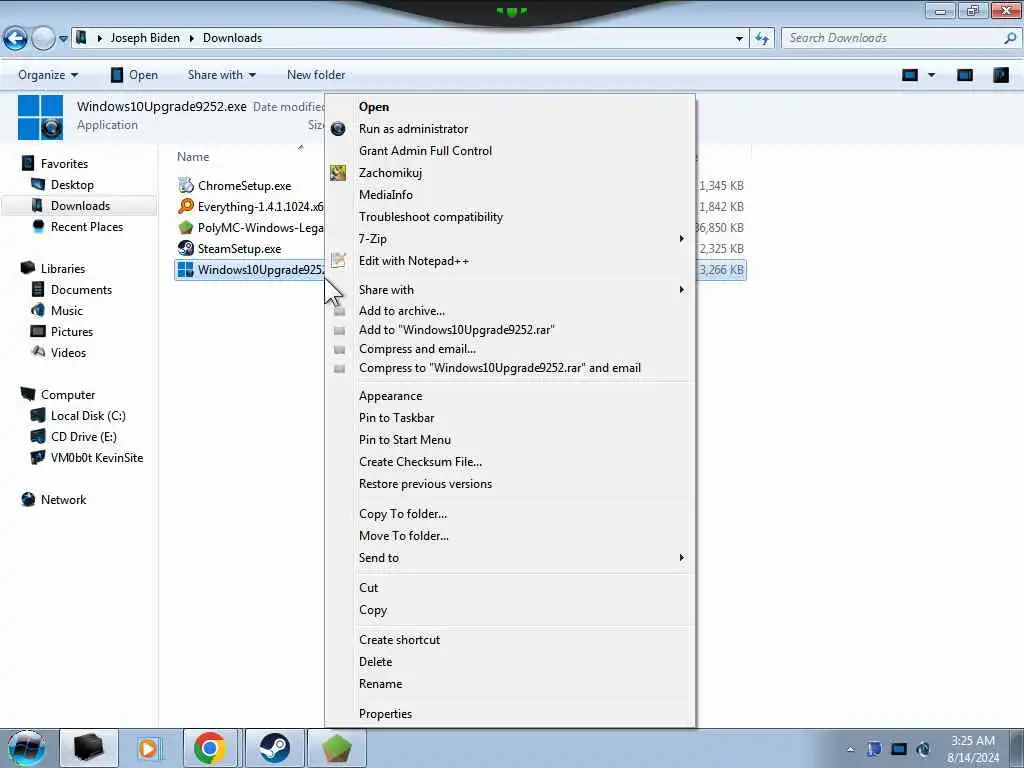Screen dimensions: 1024x768
Task: Select the PolyMC-Windows-Legacy file icon
Action: [x=186, y=227]
